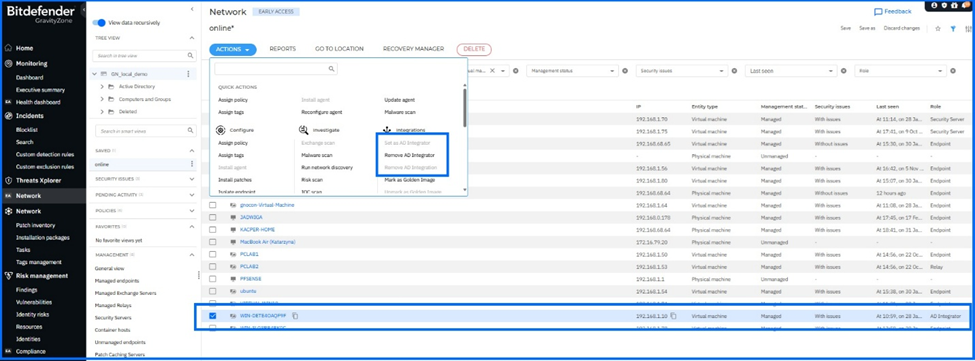Copy the WIN-DET84OAQP9F name with copy icon
The width and height of the screenshot is (975, 361).
tap(295, 316)
